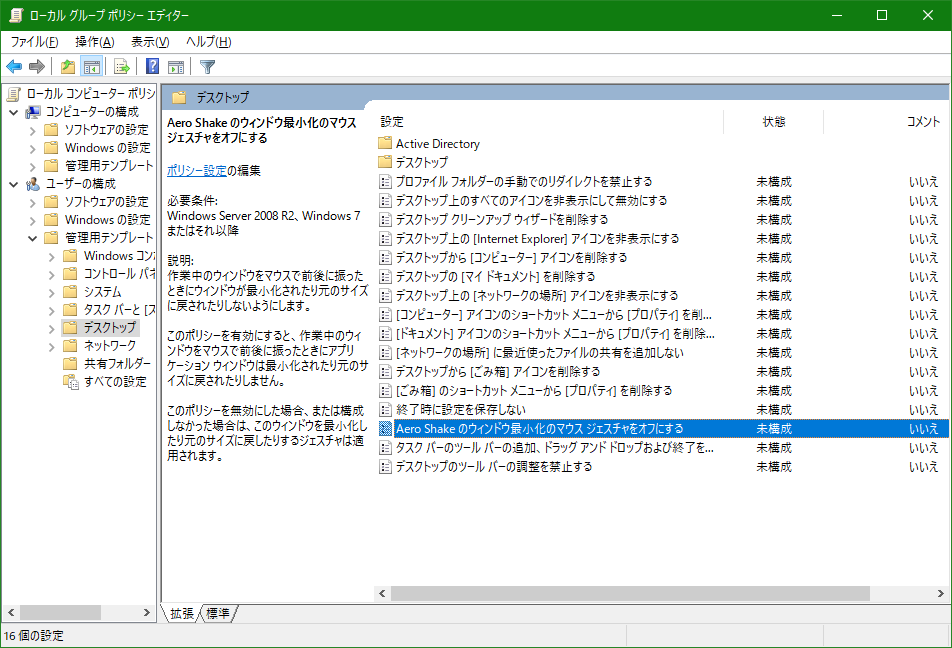This screenshot has height=648, width=952.
Task: Select デスクトップ上の [Internet Explorer] アイコンを非表示にする
Action: pos(537,239)
